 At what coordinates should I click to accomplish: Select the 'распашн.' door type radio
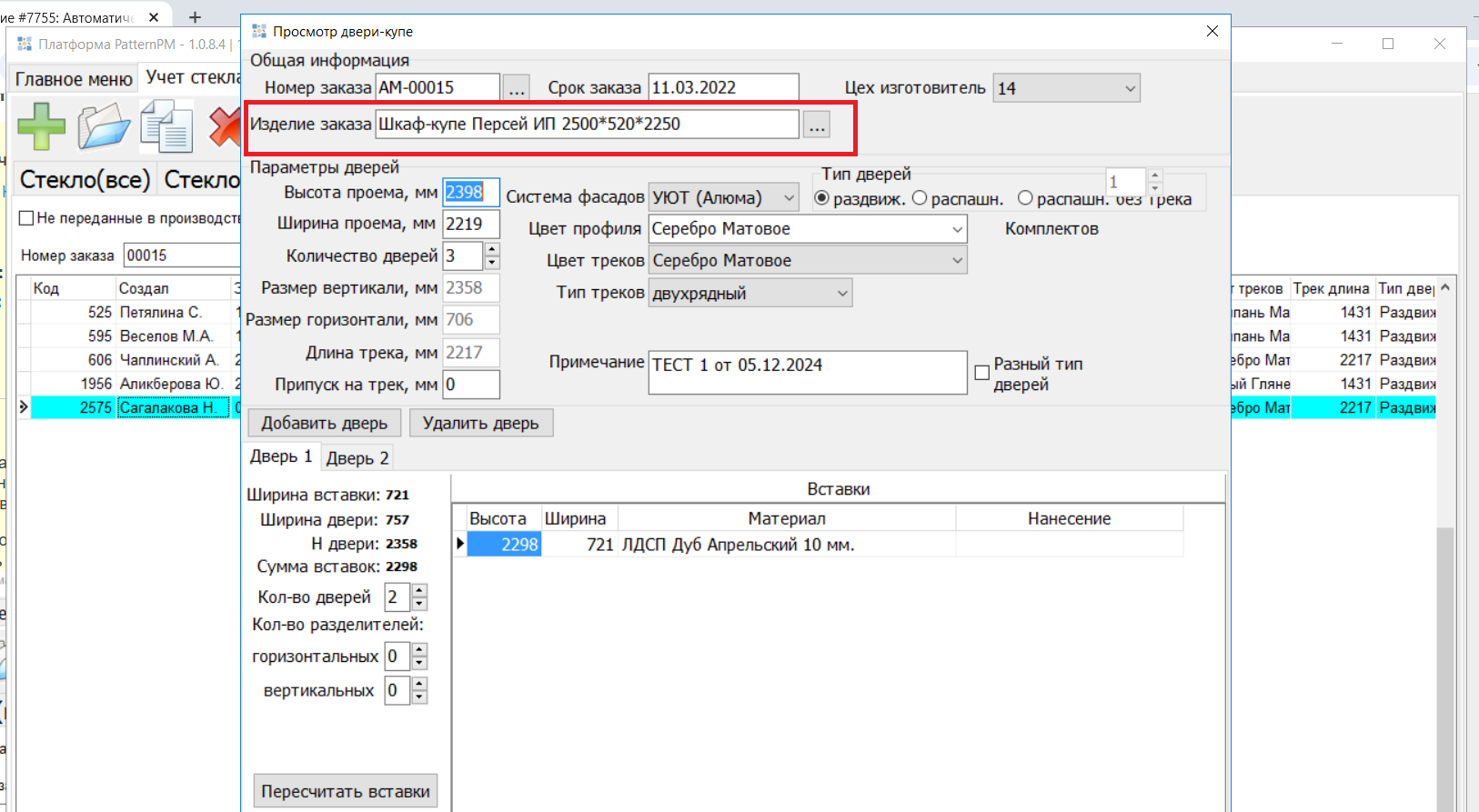920,198
